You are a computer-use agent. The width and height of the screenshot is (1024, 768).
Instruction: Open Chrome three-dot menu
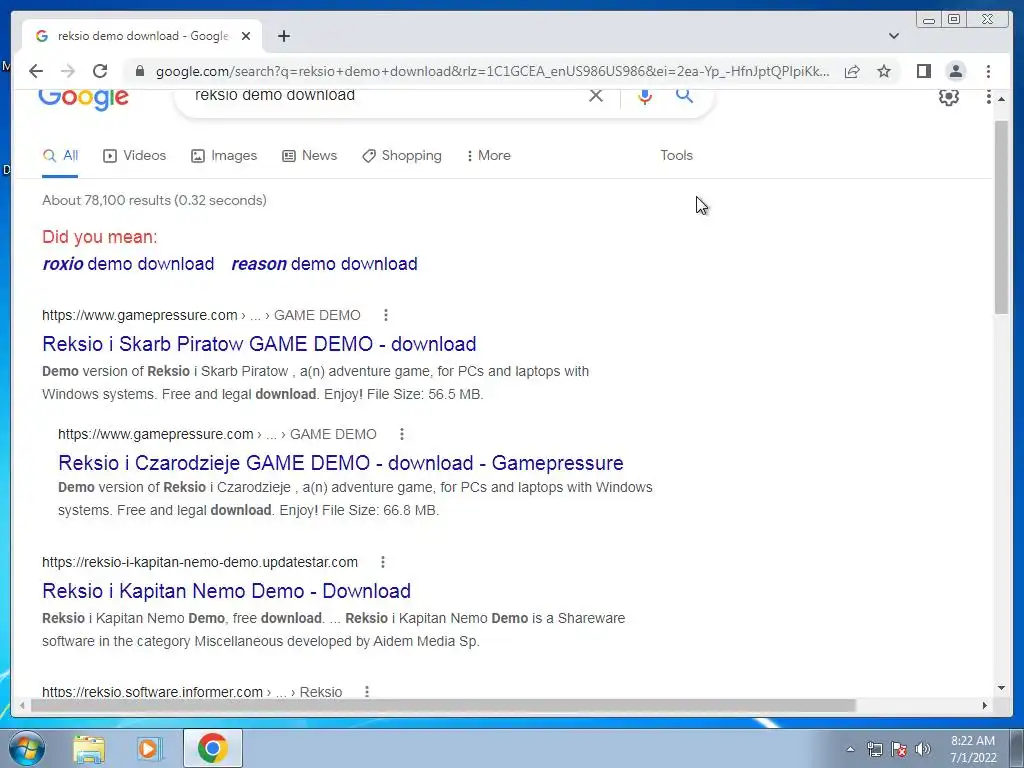988,71
